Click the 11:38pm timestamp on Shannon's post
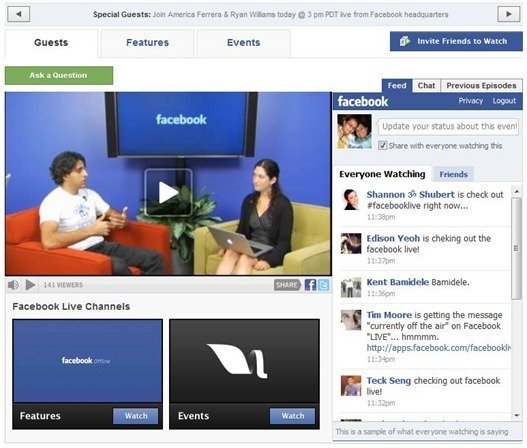 click(381, 217)
